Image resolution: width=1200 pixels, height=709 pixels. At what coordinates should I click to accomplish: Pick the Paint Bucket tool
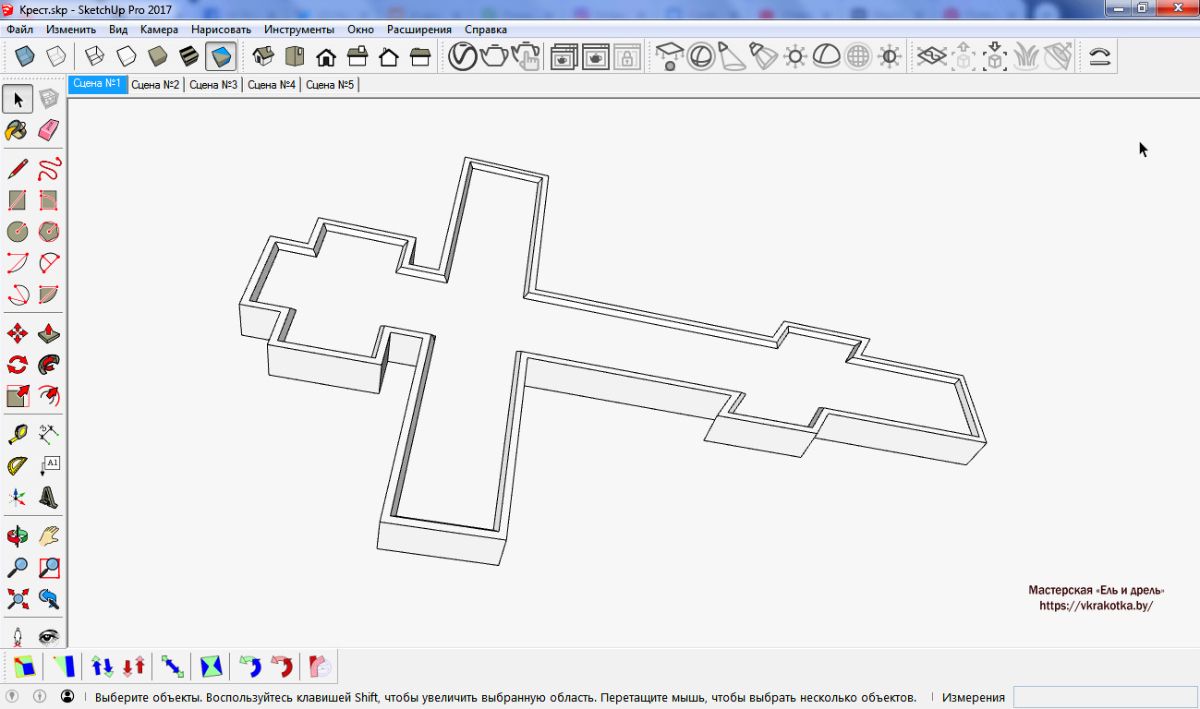[17, 130]
